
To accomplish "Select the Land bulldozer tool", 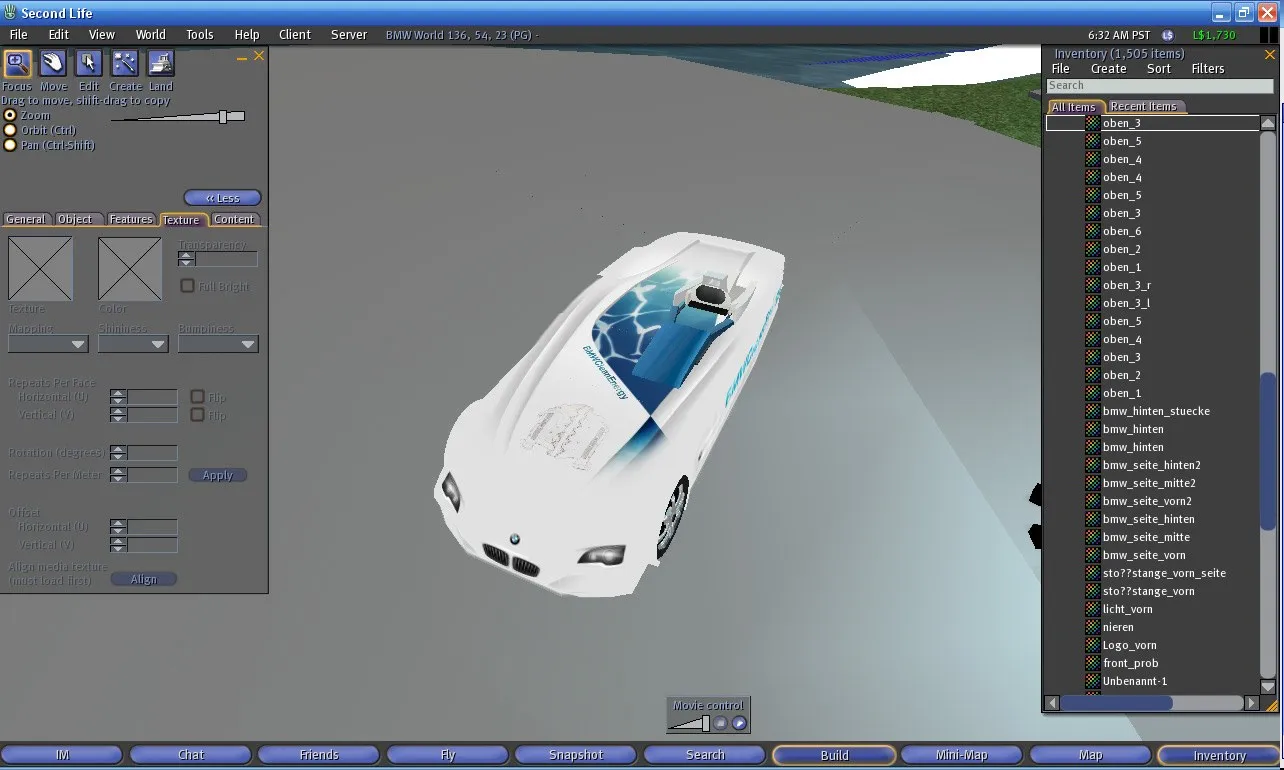I will point(161,64).
